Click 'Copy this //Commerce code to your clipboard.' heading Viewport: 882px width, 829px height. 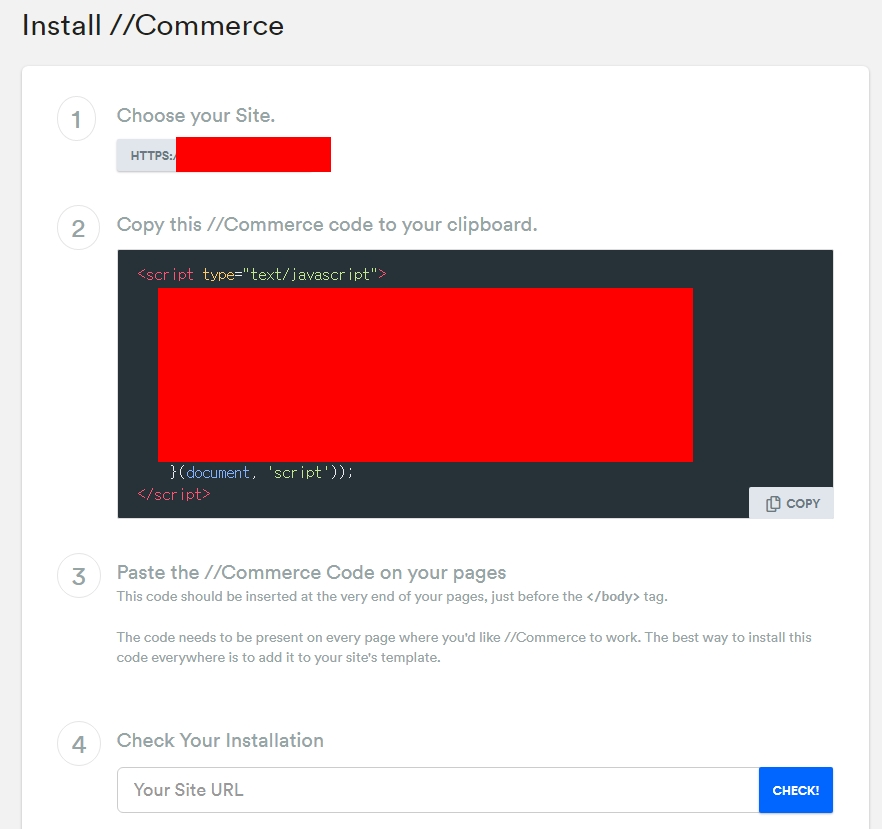(x=327, y=224)
